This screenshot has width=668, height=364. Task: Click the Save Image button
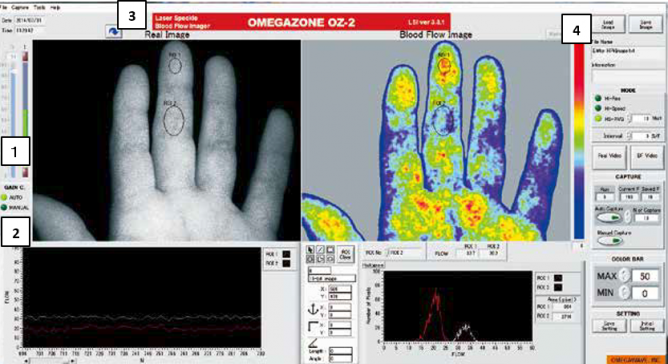(645, 25)
